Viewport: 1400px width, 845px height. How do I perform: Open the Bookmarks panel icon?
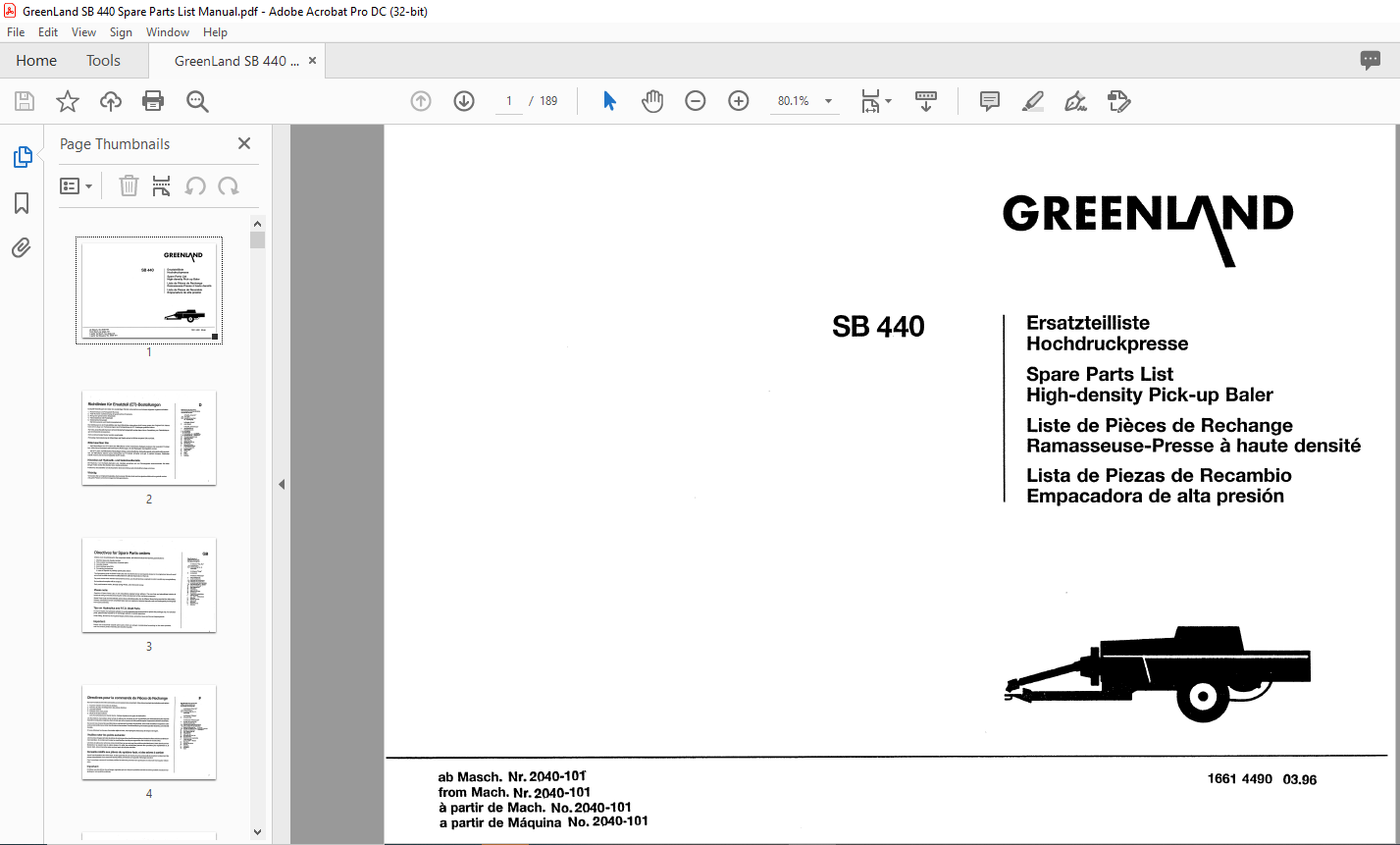point(22,203)
